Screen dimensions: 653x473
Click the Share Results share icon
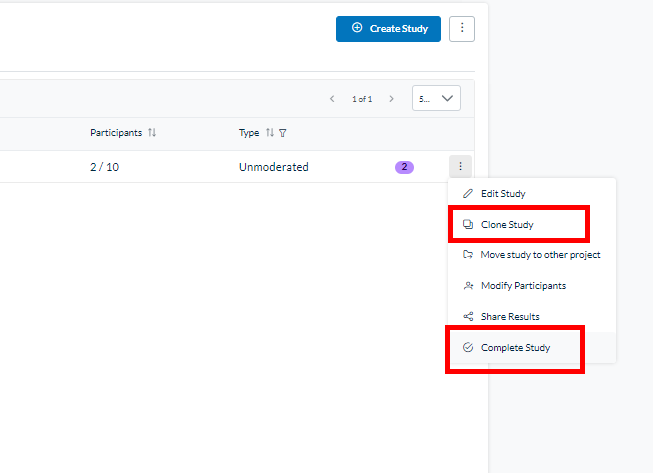(x=468, y=317)
